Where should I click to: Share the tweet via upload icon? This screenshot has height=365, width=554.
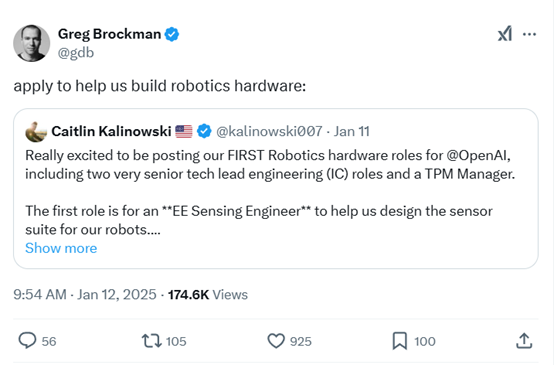pos(524,341)
